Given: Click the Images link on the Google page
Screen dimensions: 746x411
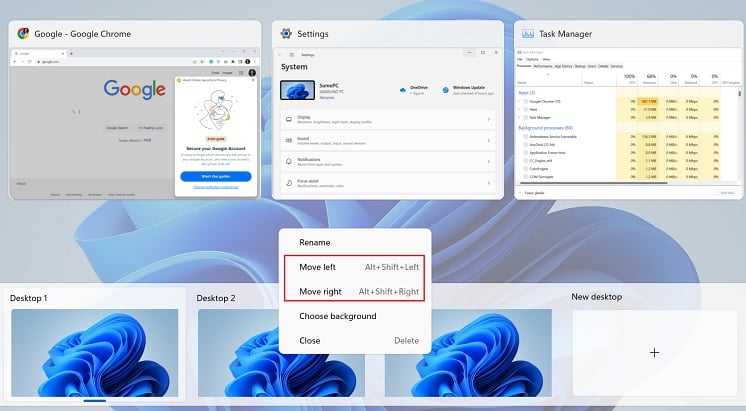Looking at the screenshot, I should coord(227,73).
